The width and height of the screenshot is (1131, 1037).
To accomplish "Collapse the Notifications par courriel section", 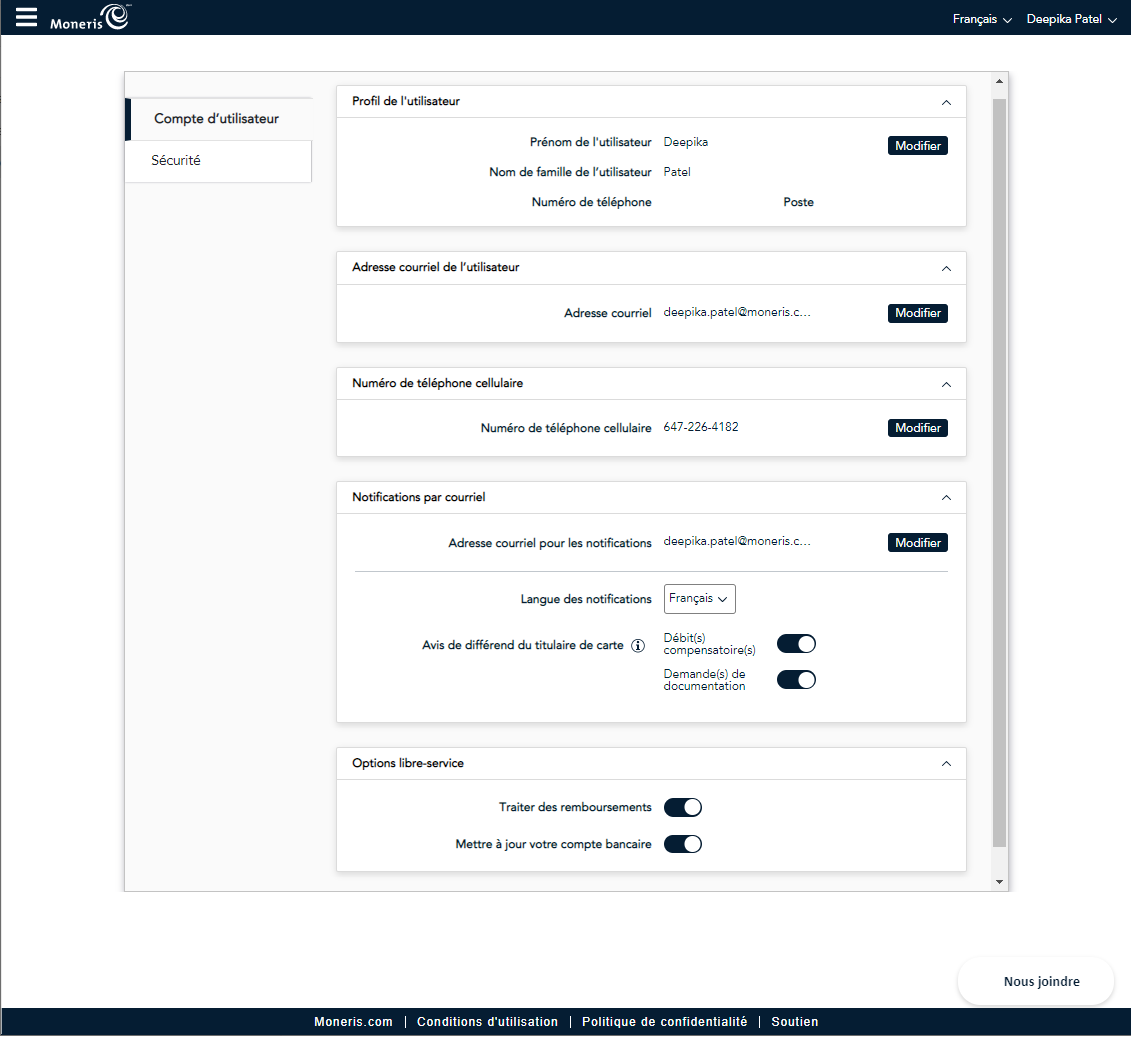I will [x=946, y=497].
